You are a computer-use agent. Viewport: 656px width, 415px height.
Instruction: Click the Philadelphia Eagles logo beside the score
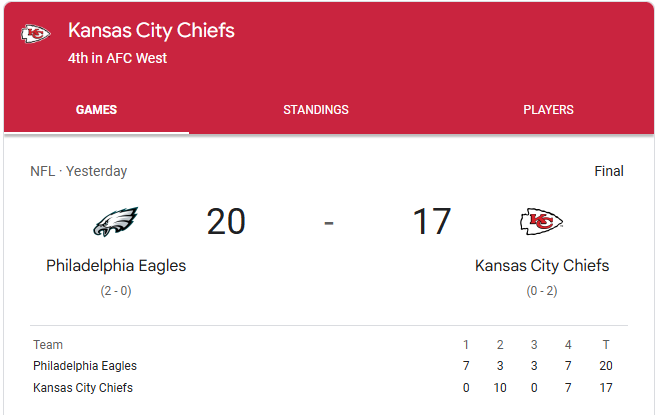[x=116, y=222]
